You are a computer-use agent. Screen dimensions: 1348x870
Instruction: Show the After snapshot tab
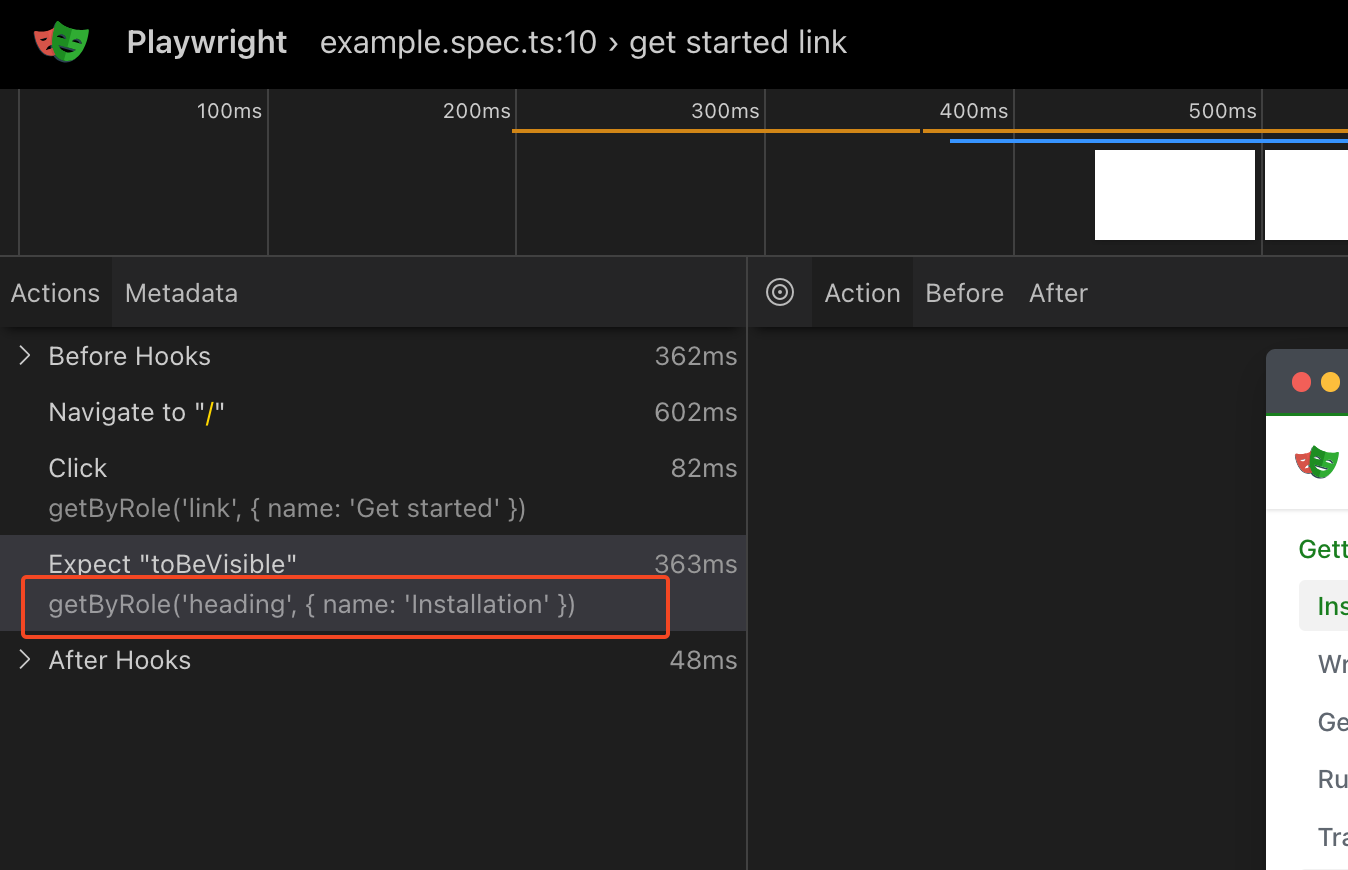click(x=1058, y=293)
